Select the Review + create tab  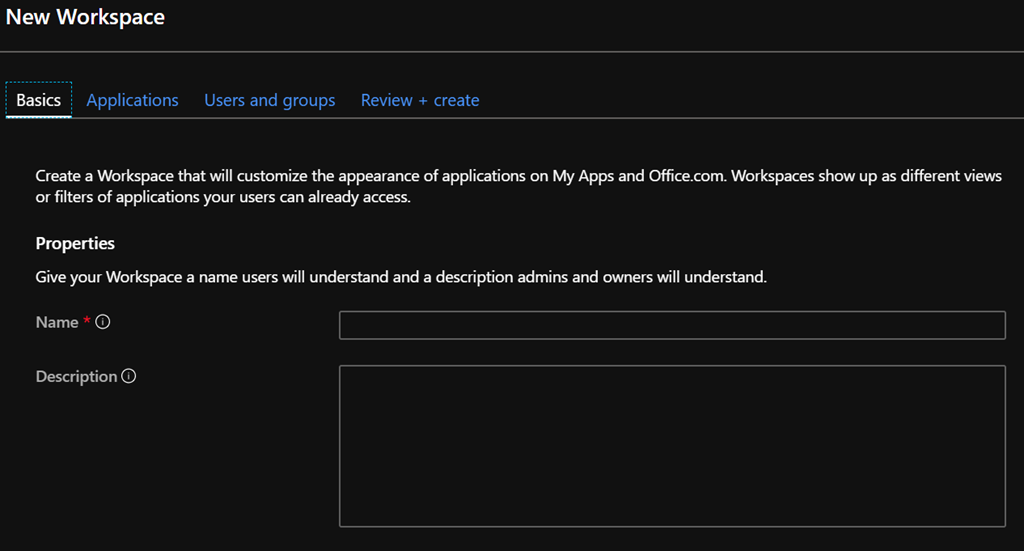tap(420, 100)
